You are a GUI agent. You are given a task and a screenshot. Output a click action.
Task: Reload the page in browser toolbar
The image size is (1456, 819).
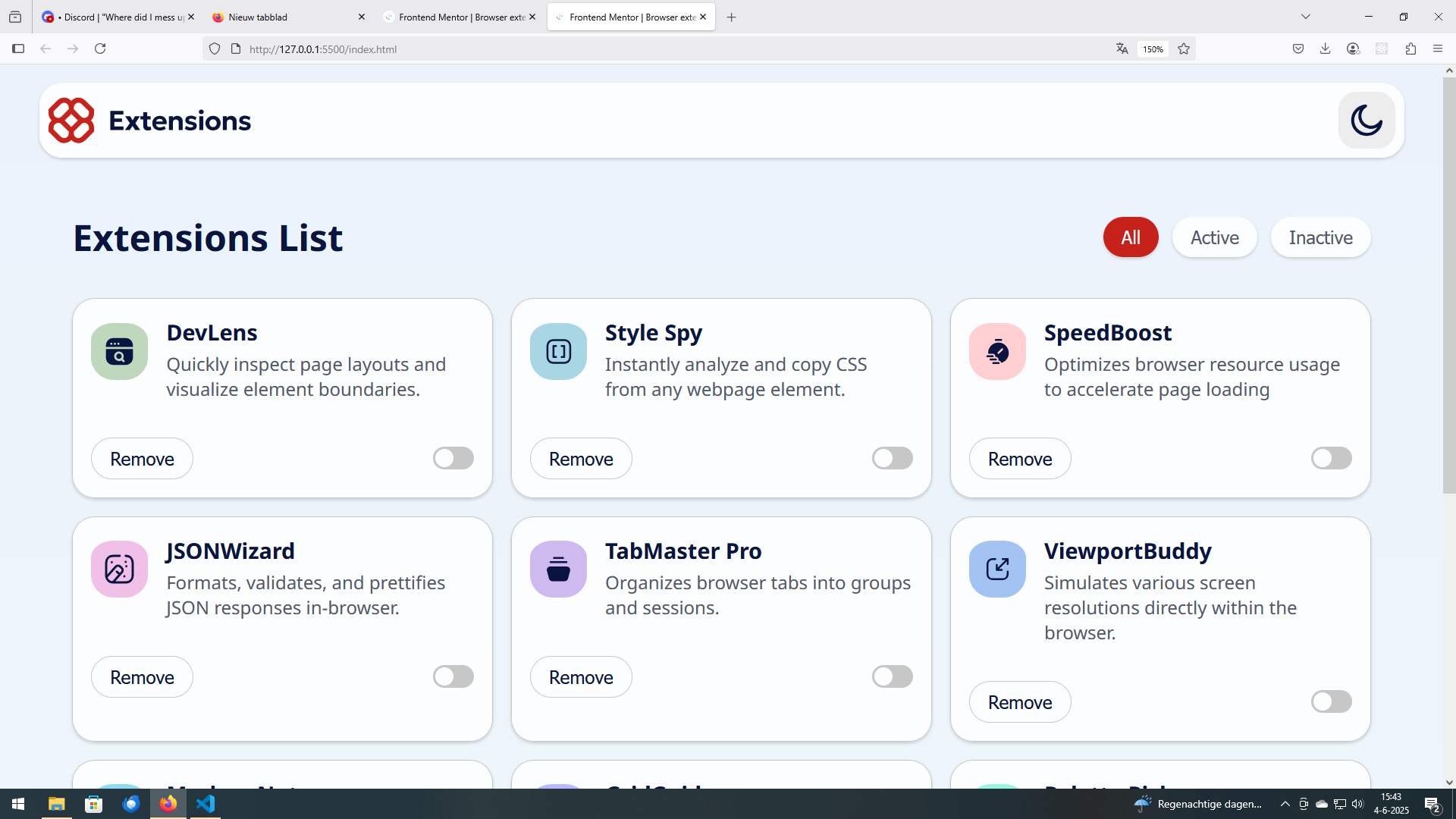[100, 49]
